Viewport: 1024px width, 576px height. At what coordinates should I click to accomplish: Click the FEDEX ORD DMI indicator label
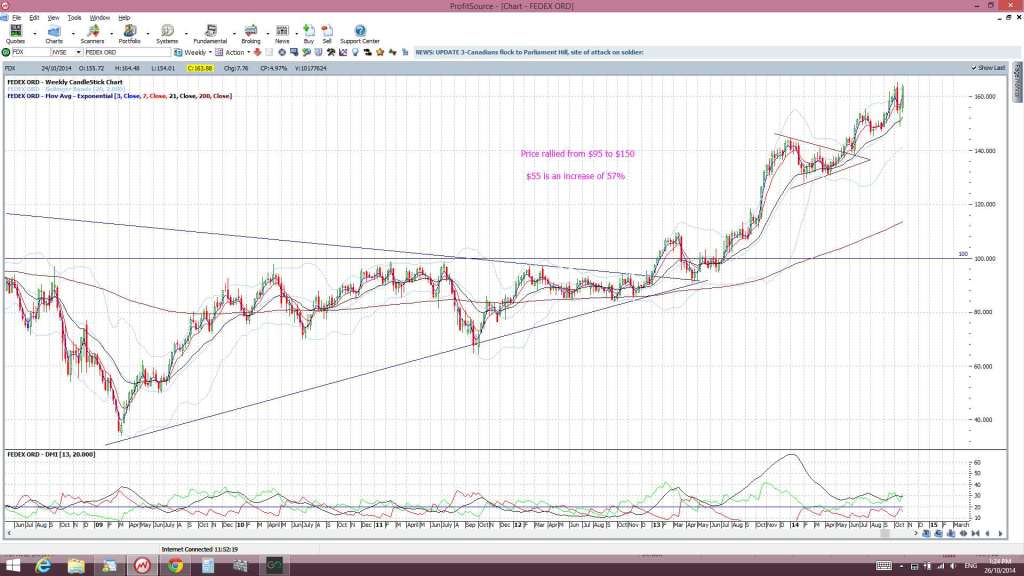(51, 455)
